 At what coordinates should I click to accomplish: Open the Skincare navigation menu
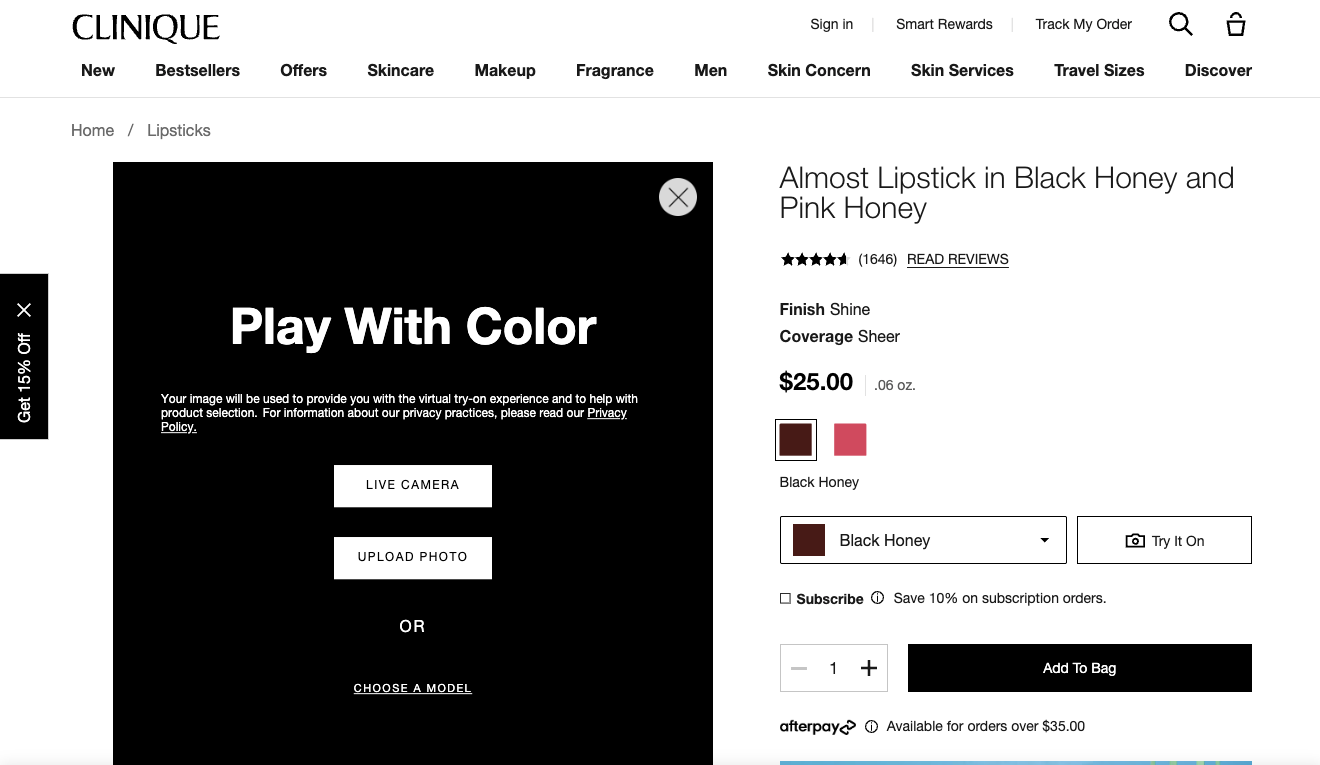point(400,70)
